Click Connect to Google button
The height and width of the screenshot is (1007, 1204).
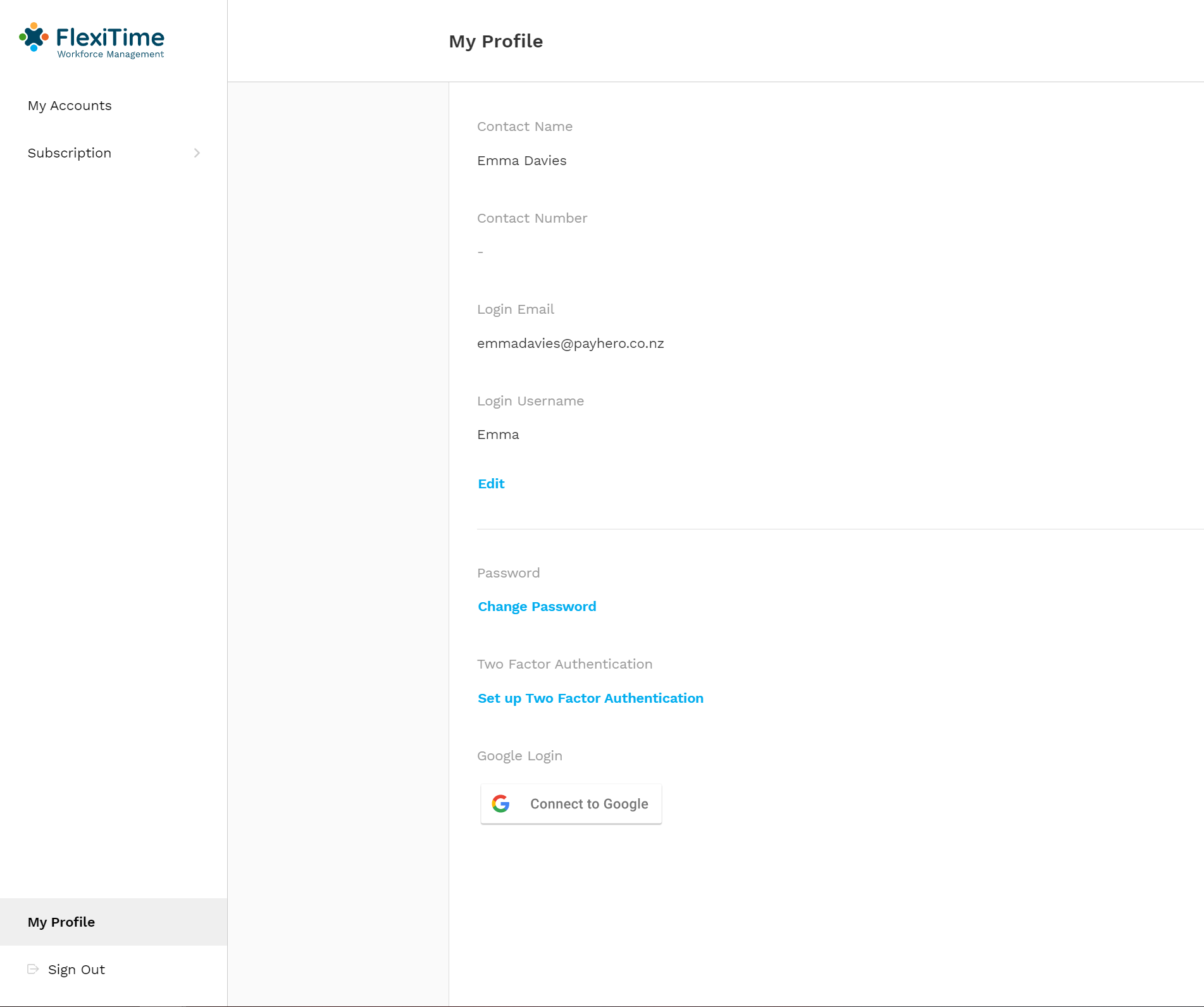(x=571, y=804)
